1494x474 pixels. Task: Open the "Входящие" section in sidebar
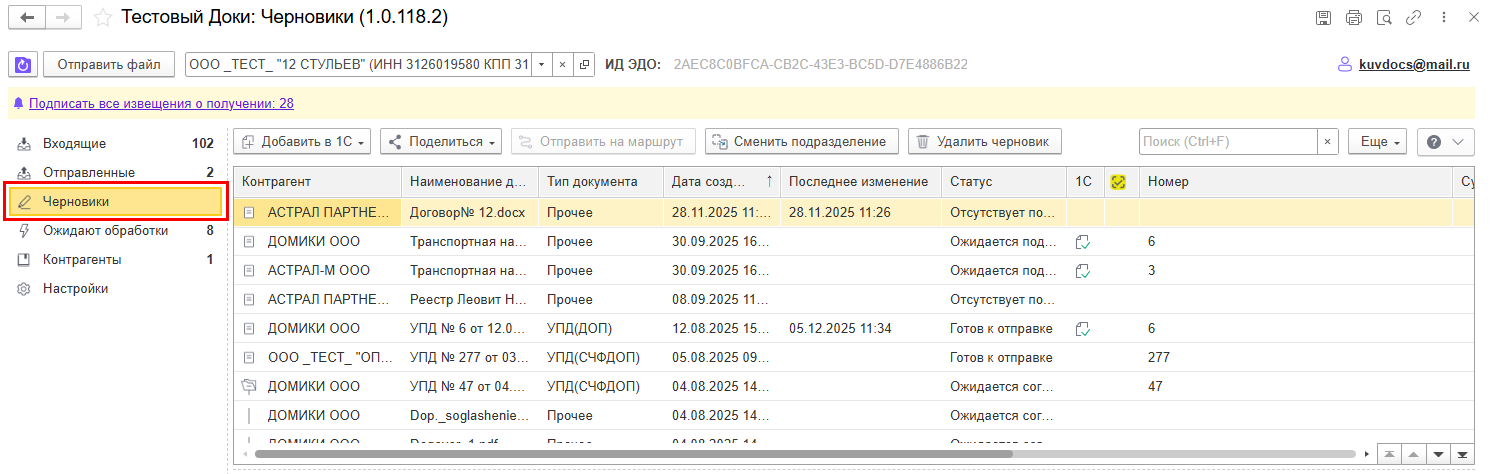74,143
